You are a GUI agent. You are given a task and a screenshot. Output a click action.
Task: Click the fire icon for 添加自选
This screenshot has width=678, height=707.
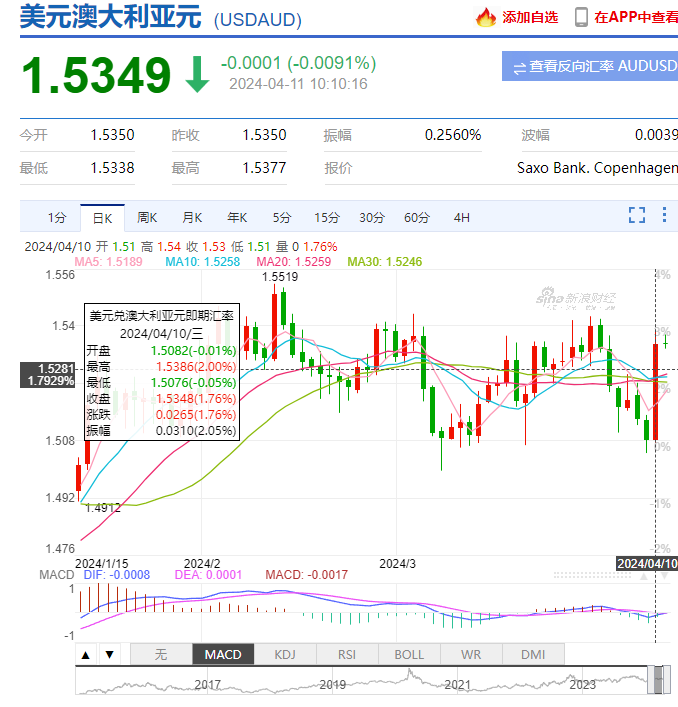pyautogui.click(x=487, y=17)
